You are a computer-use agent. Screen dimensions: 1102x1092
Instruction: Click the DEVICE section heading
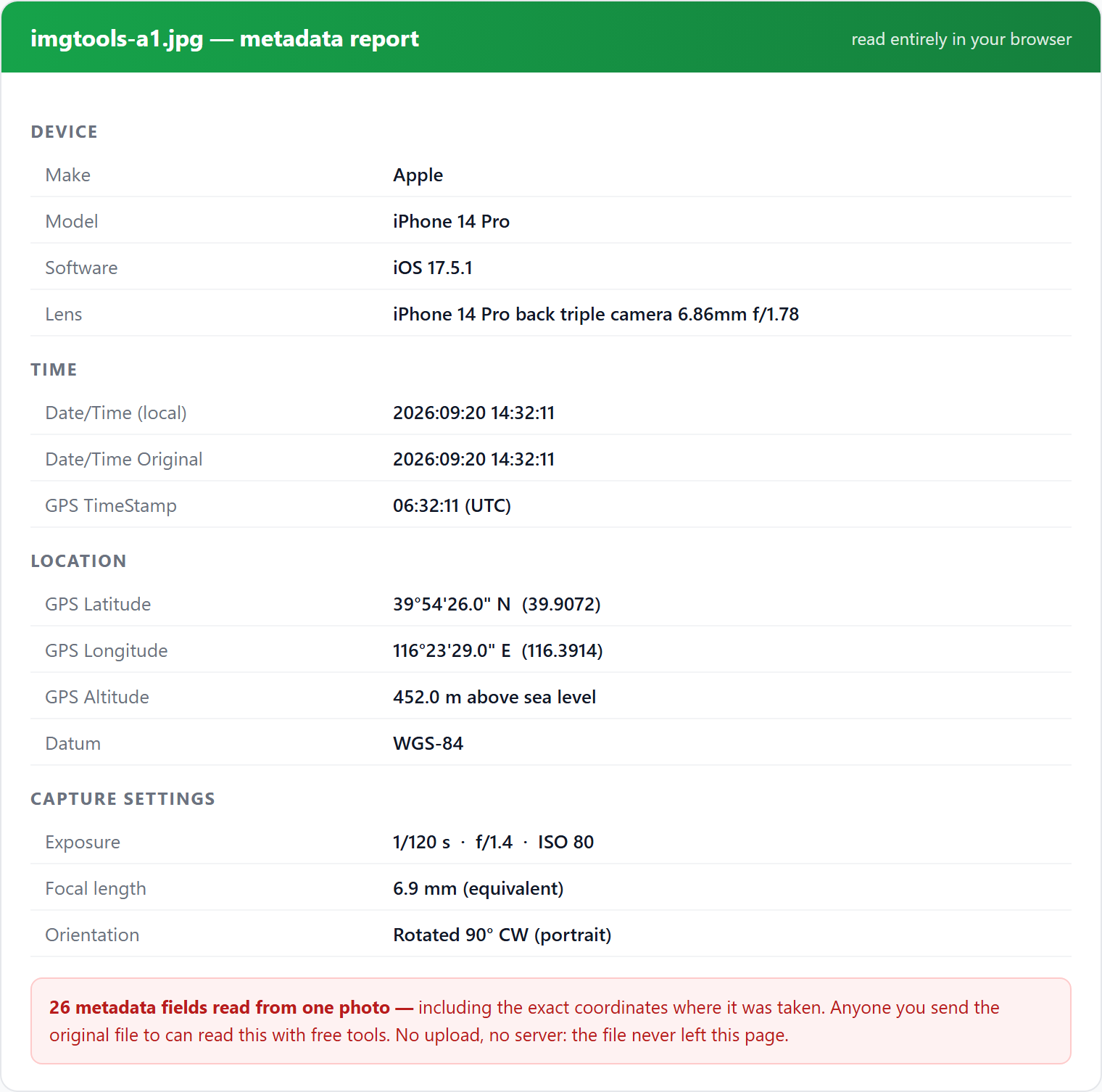click(65, 132)
